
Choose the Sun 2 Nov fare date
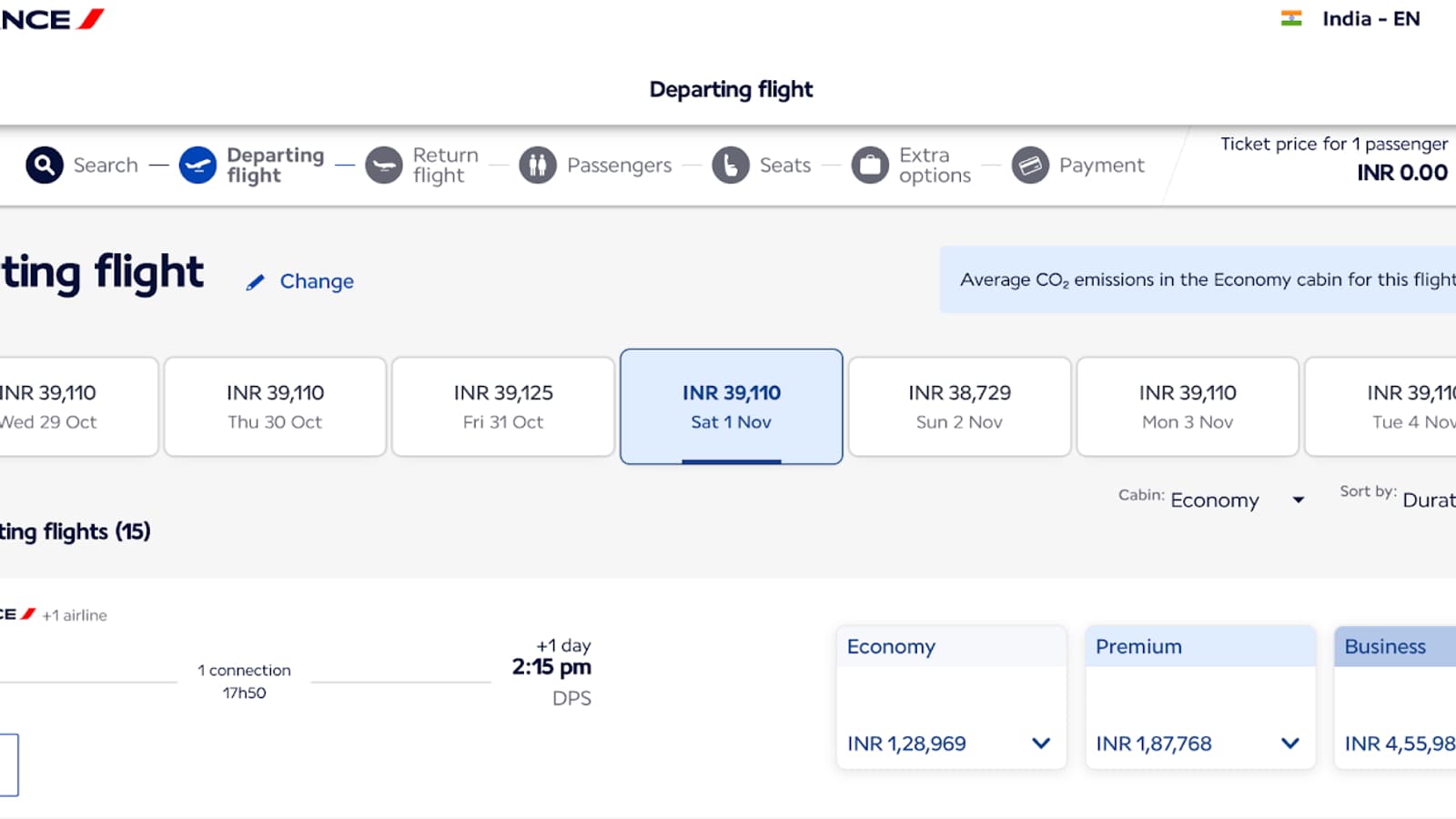pyautogui.click(x=959, y=407)
